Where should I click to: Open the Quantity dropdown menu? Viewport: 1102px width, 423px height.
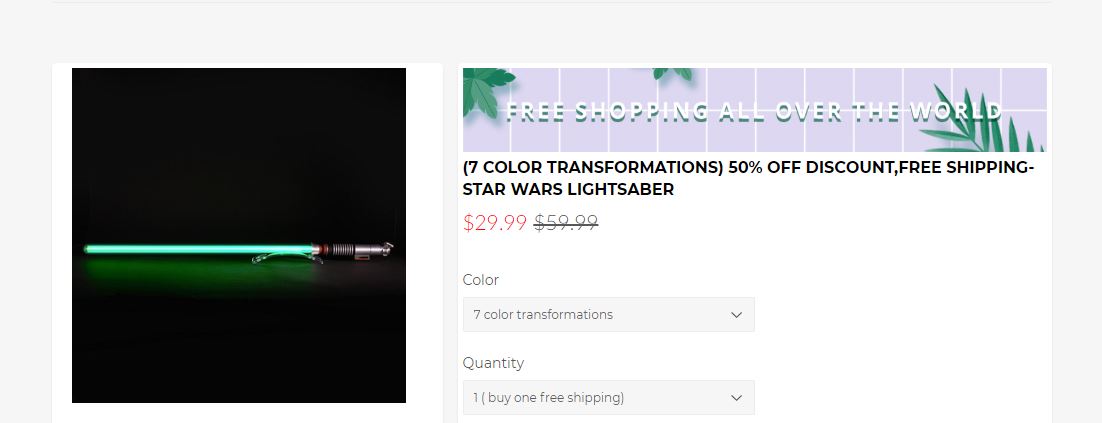click(609, 398)
